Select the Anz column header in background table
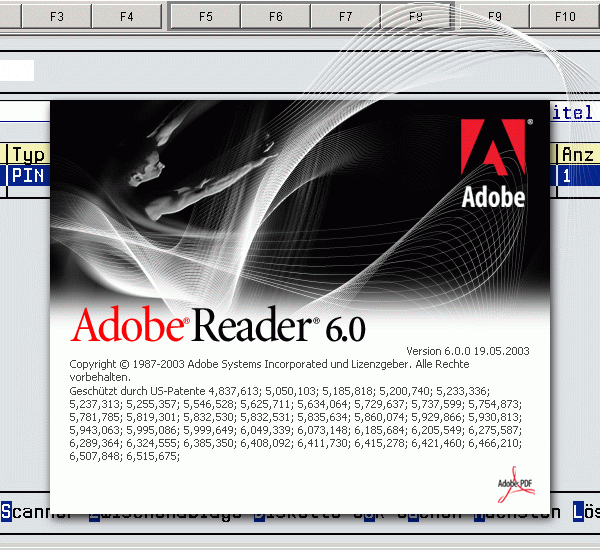This screenshot has width=600, height=550. (578, 154)
